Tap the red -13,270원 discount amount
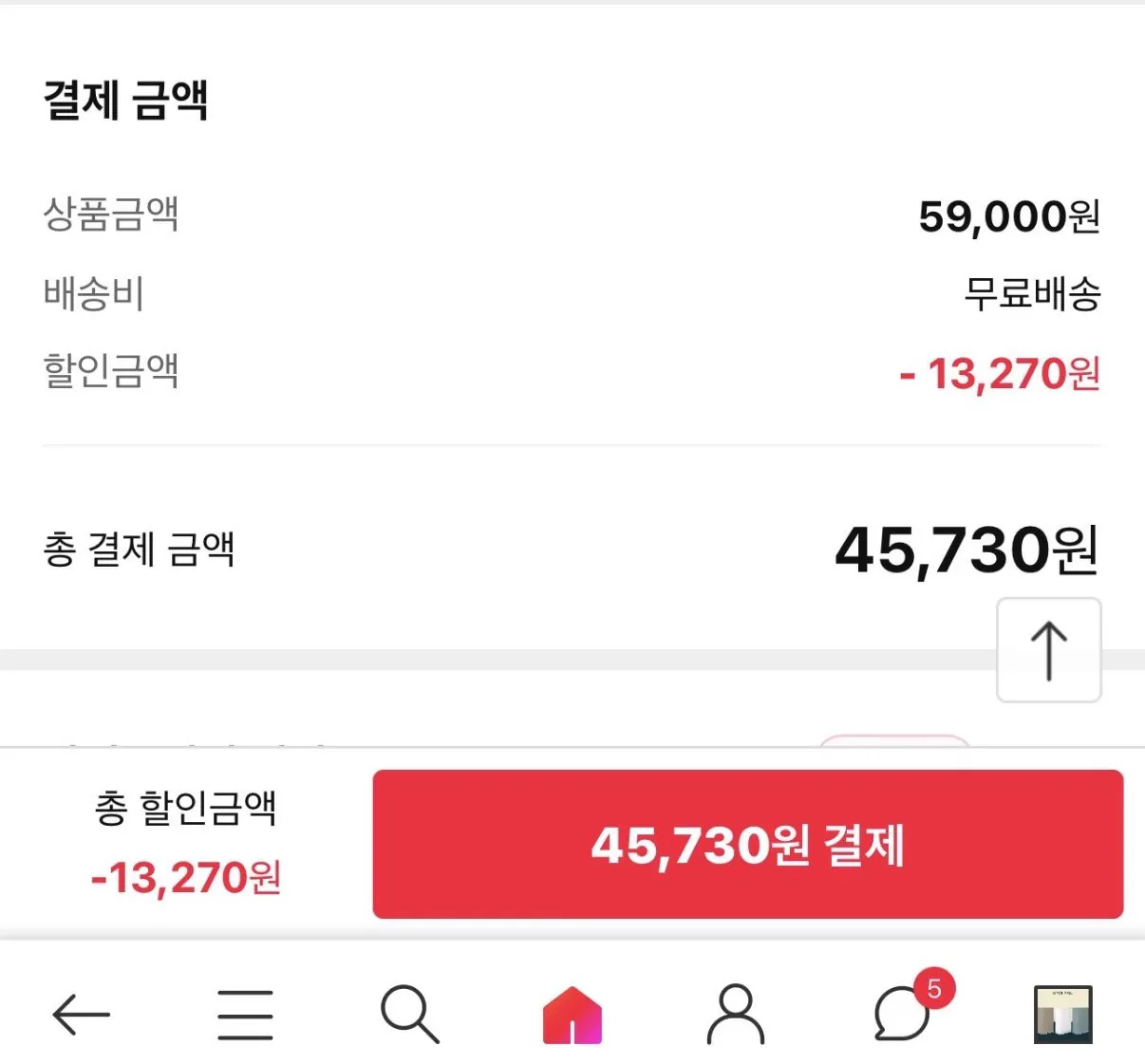 pos(1000,372)
